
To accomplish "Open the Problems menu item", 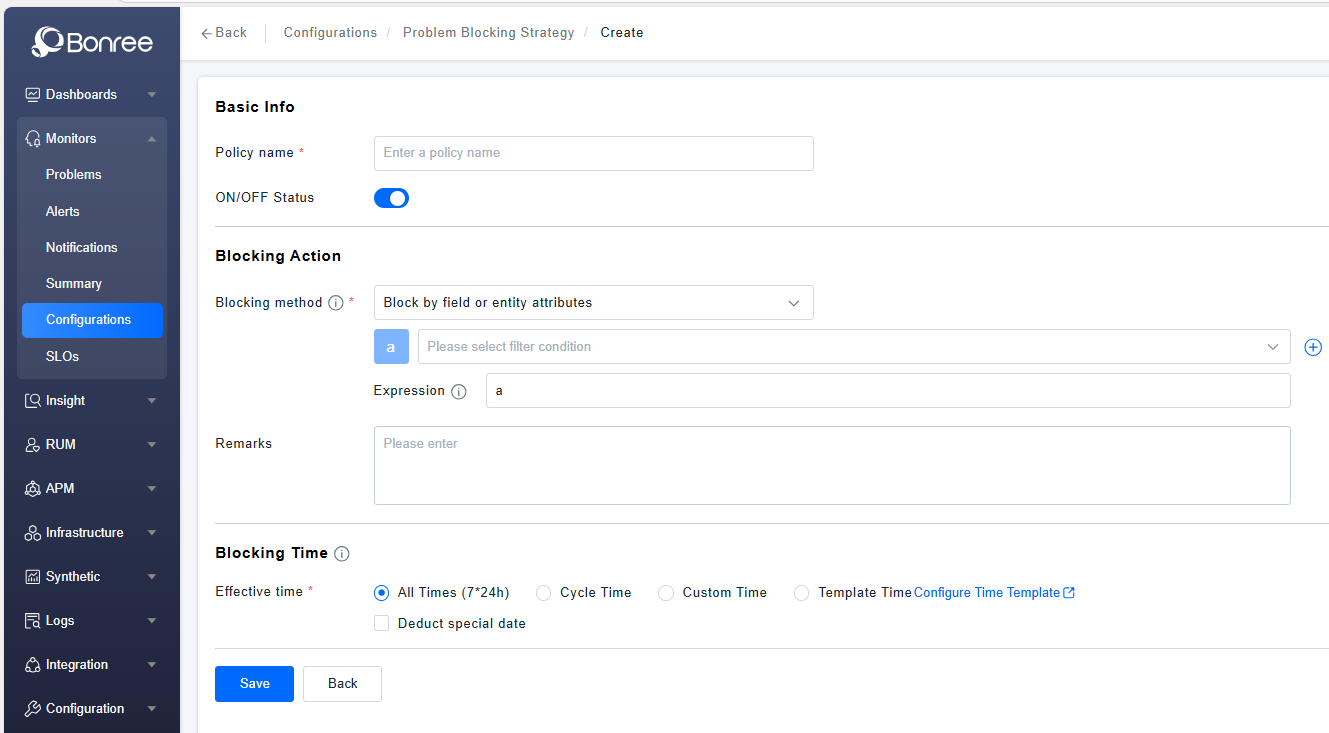I will point(74,175).
